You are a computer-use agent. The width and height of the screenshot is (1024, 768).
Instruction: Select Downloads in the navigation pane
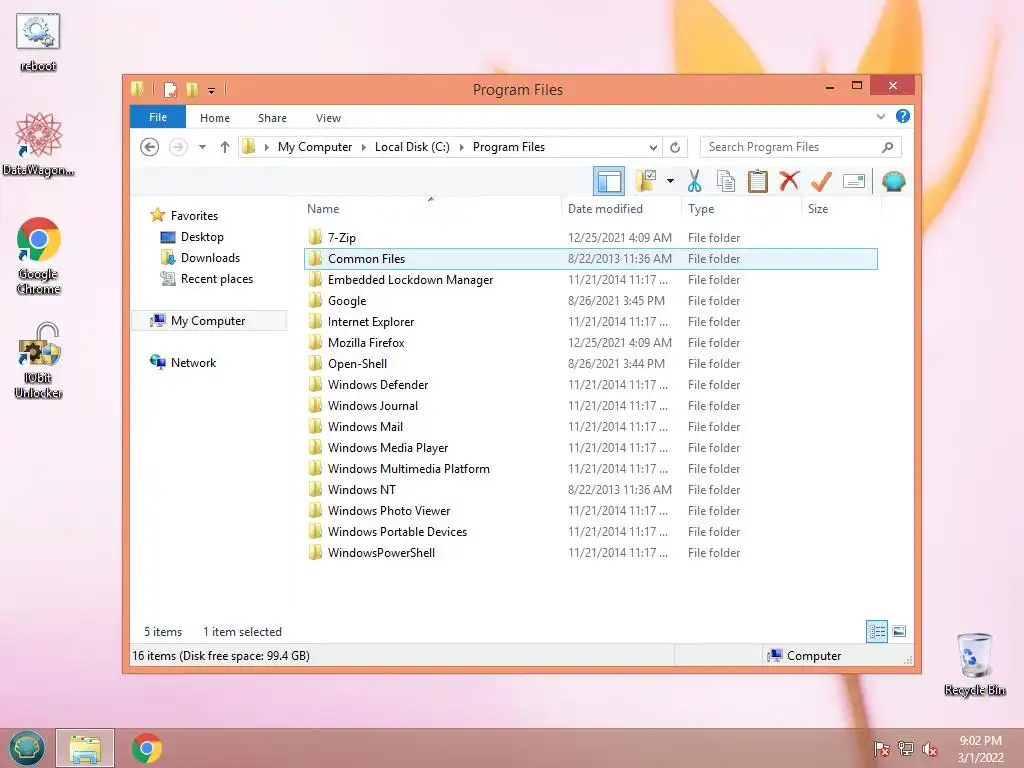tap(210, 257)
